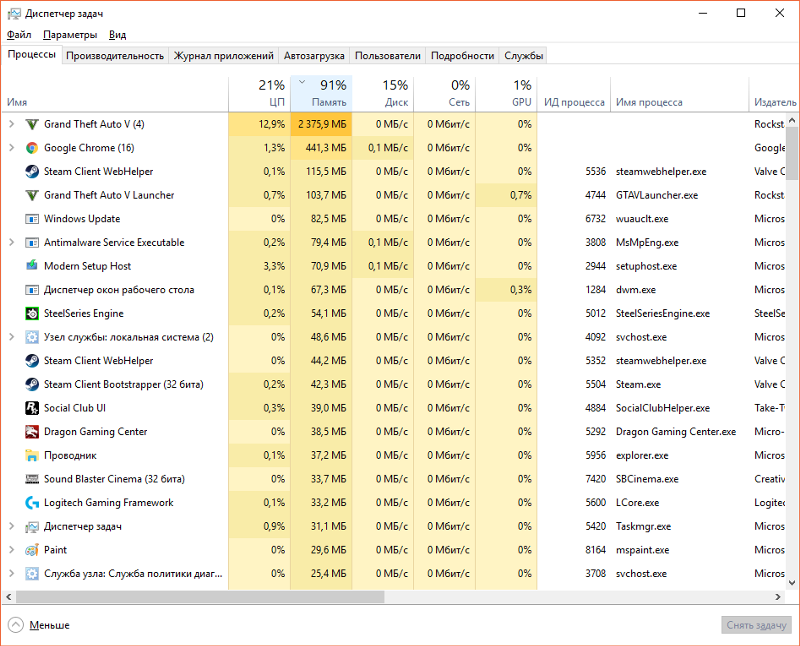Select the setuphost.exe process name

click(646, 266)
